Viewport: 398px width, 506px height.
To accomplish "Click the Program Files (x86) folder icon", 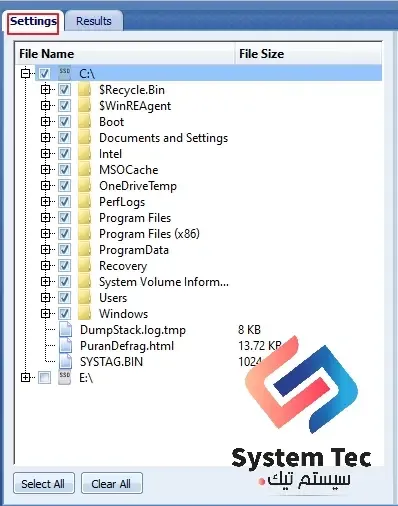I will (85, 234).
